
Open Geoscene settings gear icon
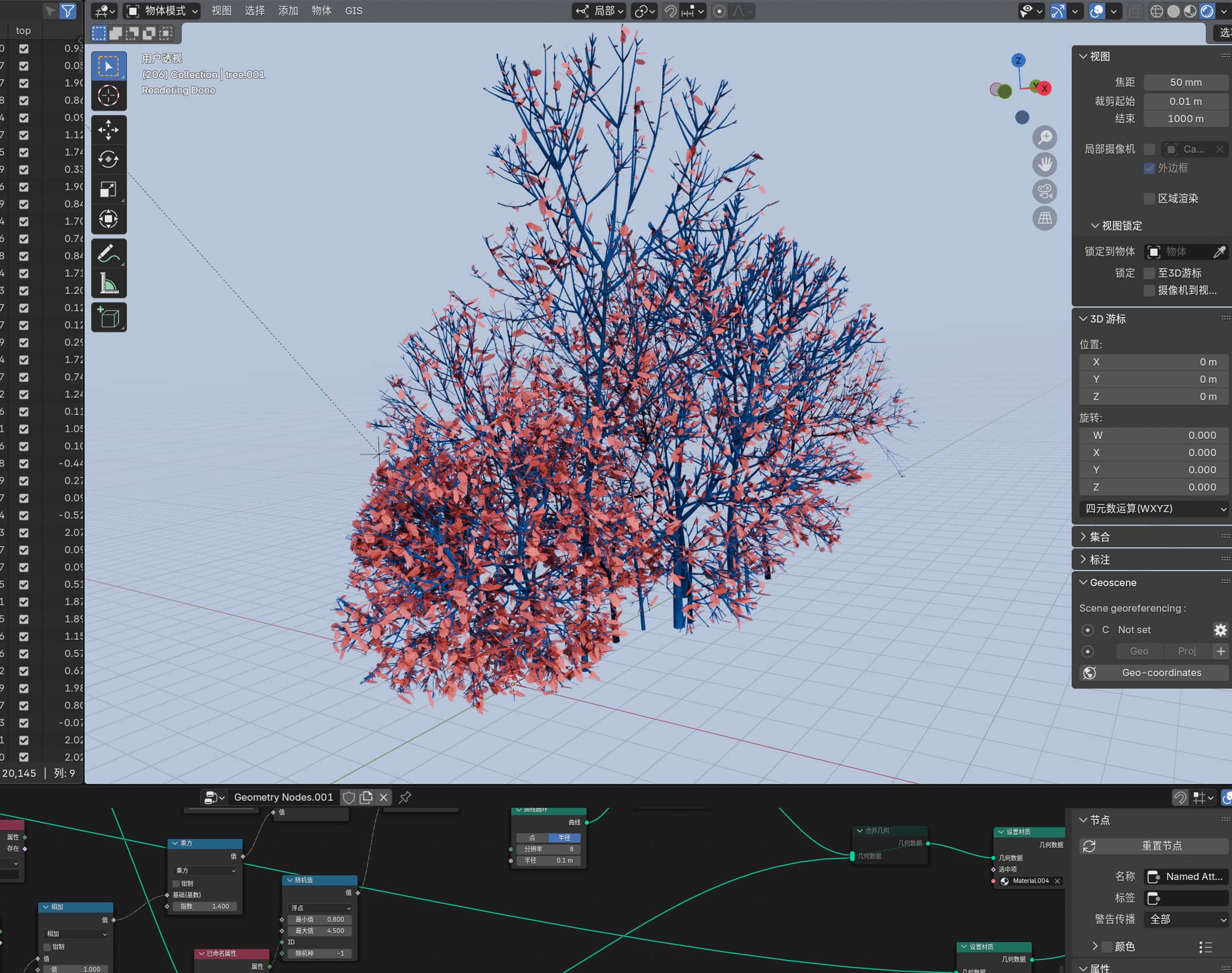point(1220,630)
